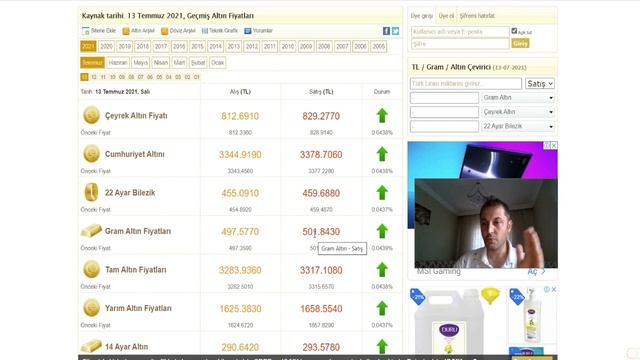Click green up arrow for Yarım Altın
Screen dimensions: 640x360
(382, 308)
